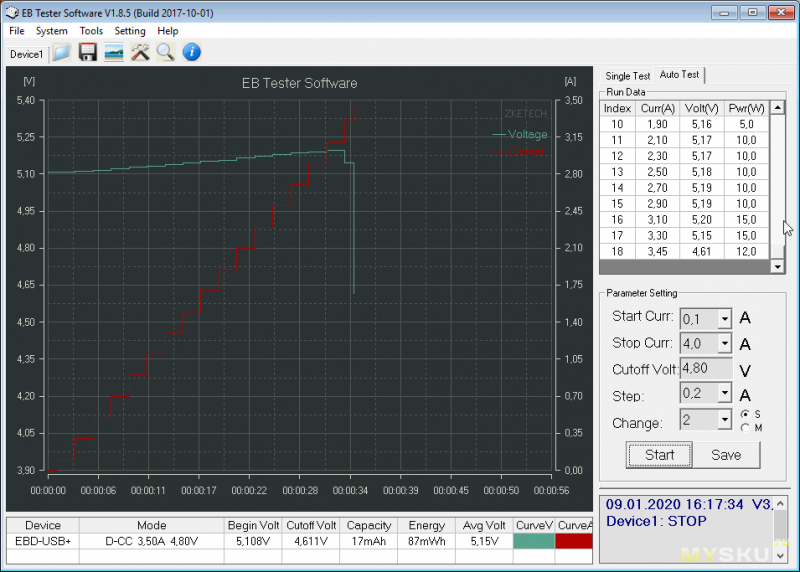Image resolution: width=800 pixels, height=572 pixels.
Task: Open file using folder icon in toolbar
Action: tap(61, 53)
